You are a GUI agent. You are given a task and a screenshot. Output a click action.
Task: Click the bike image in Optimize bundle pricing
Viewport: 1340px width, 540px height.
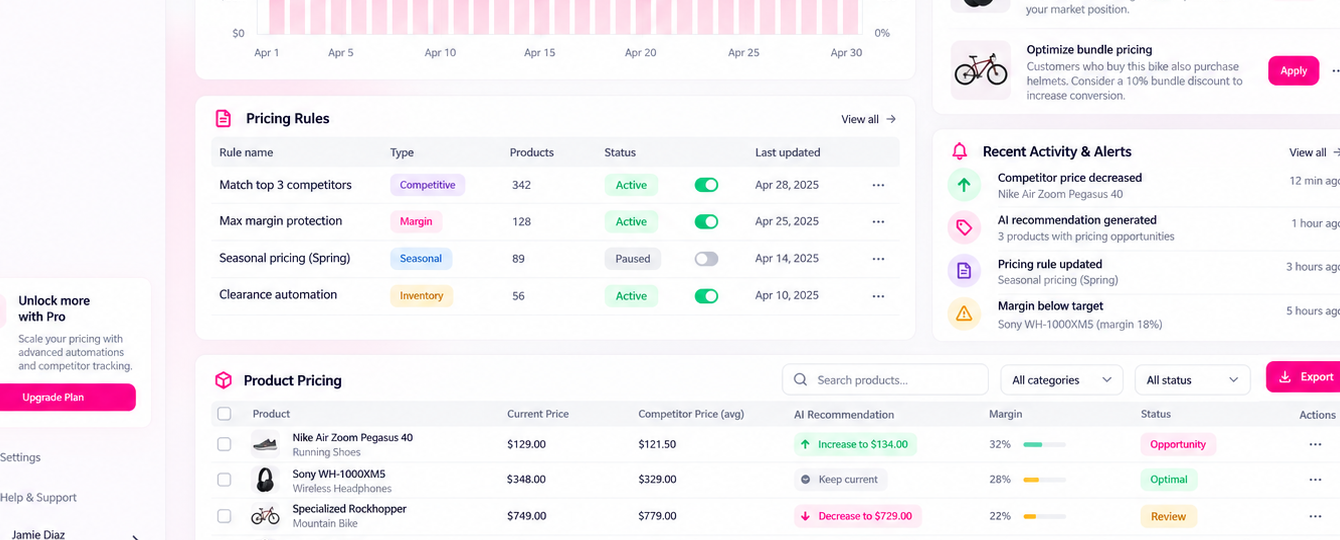981,70
